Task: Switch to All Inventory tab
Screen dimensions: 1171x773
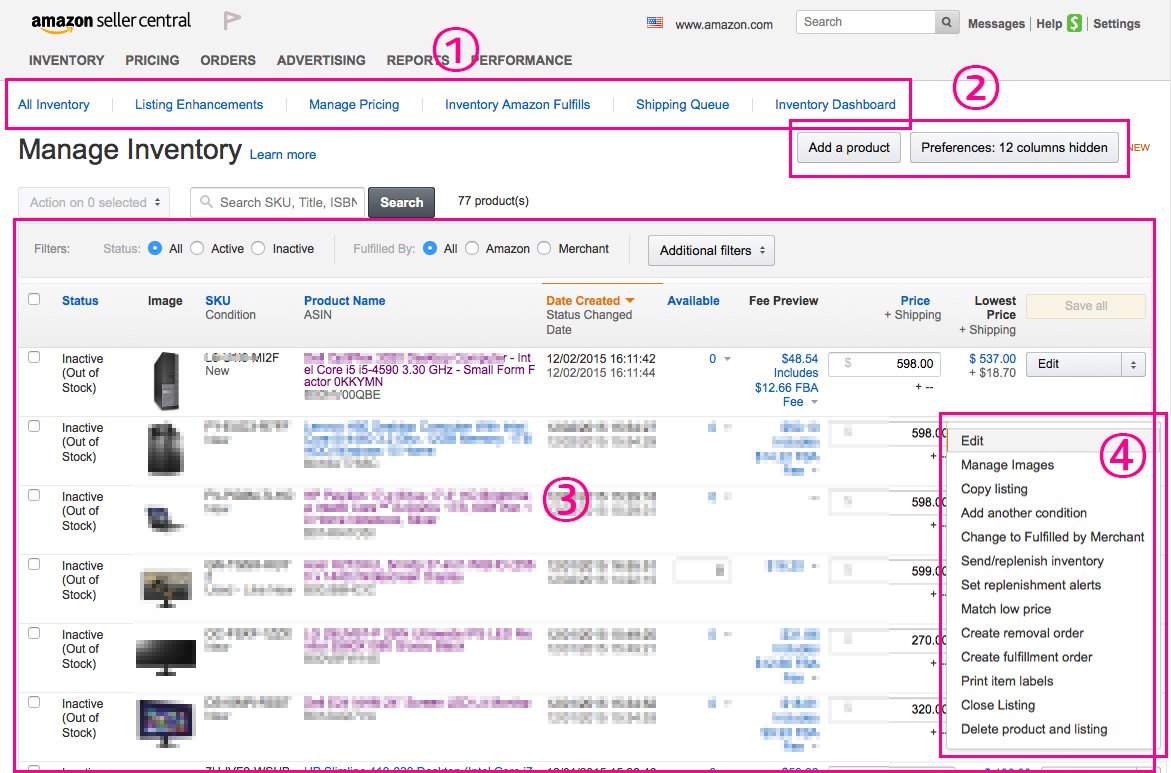Action: (x=54, y=105)
